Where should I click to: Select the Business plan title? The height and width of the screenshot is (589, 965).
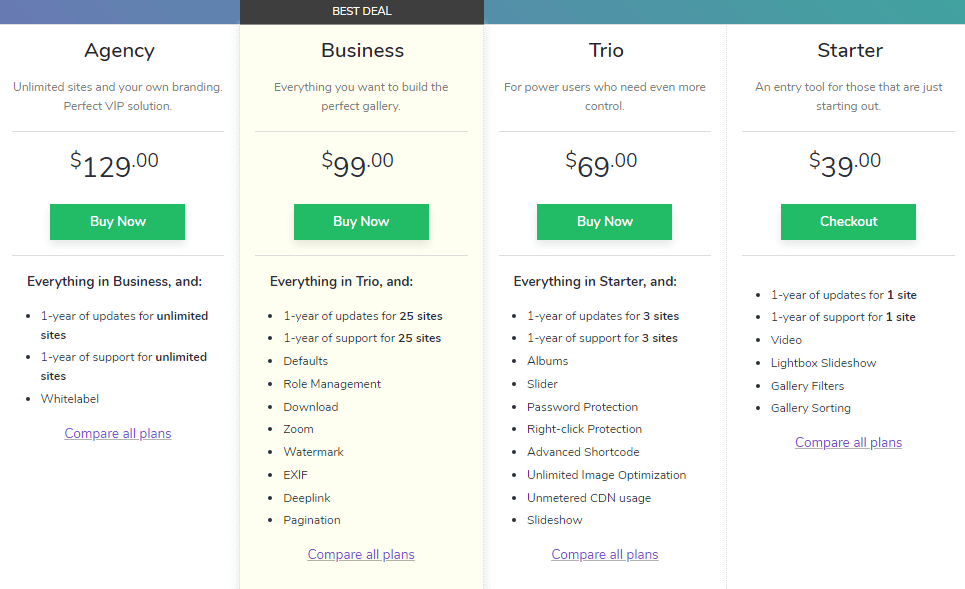click(362, 50)
